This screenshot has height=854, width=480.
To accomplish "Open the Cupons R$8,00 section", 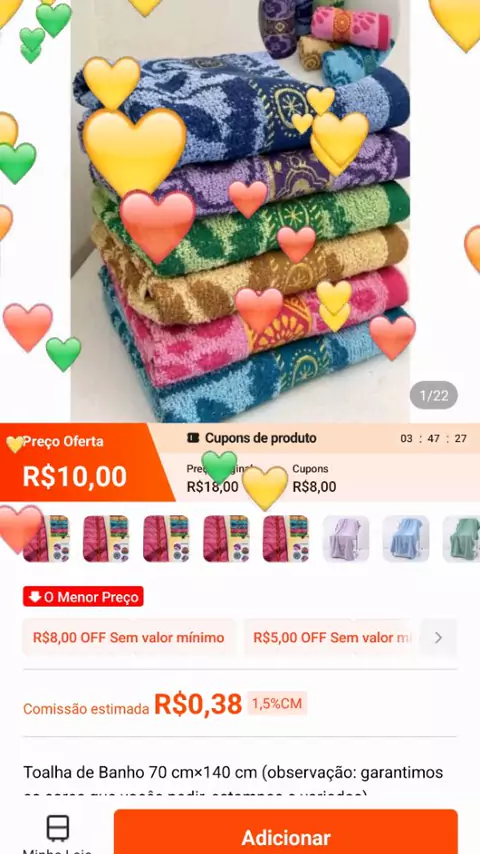I will [314, 478].
